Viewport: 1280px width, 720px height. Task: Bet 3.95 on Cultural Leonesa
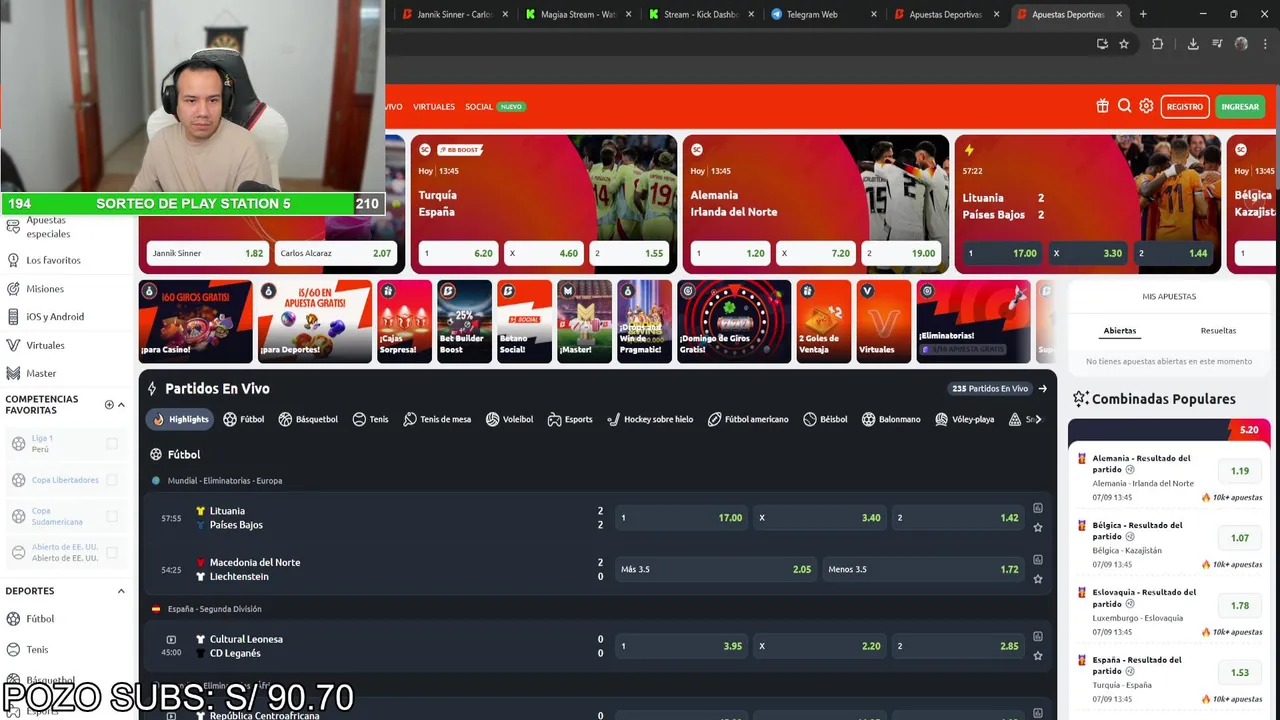click(x=682, y=646)
